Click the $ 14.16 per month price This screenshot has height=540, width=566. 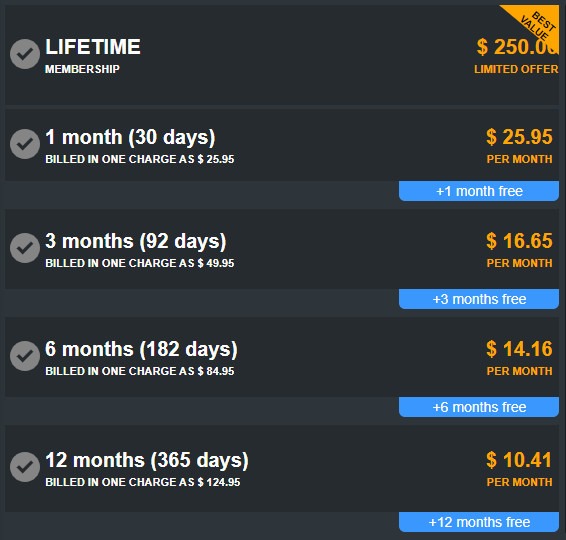point(519,349)
